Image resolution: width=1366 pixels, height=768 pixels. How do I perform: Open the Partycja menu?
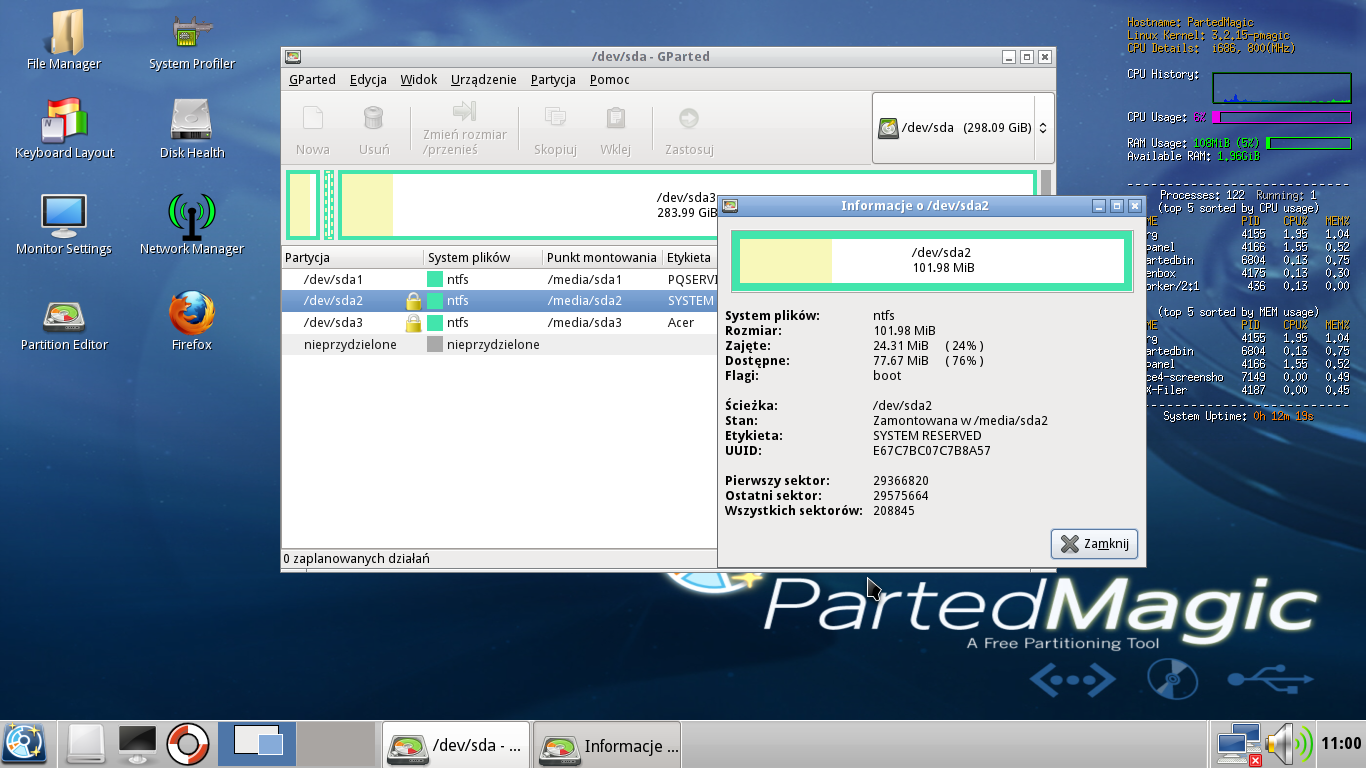point(553,80)
